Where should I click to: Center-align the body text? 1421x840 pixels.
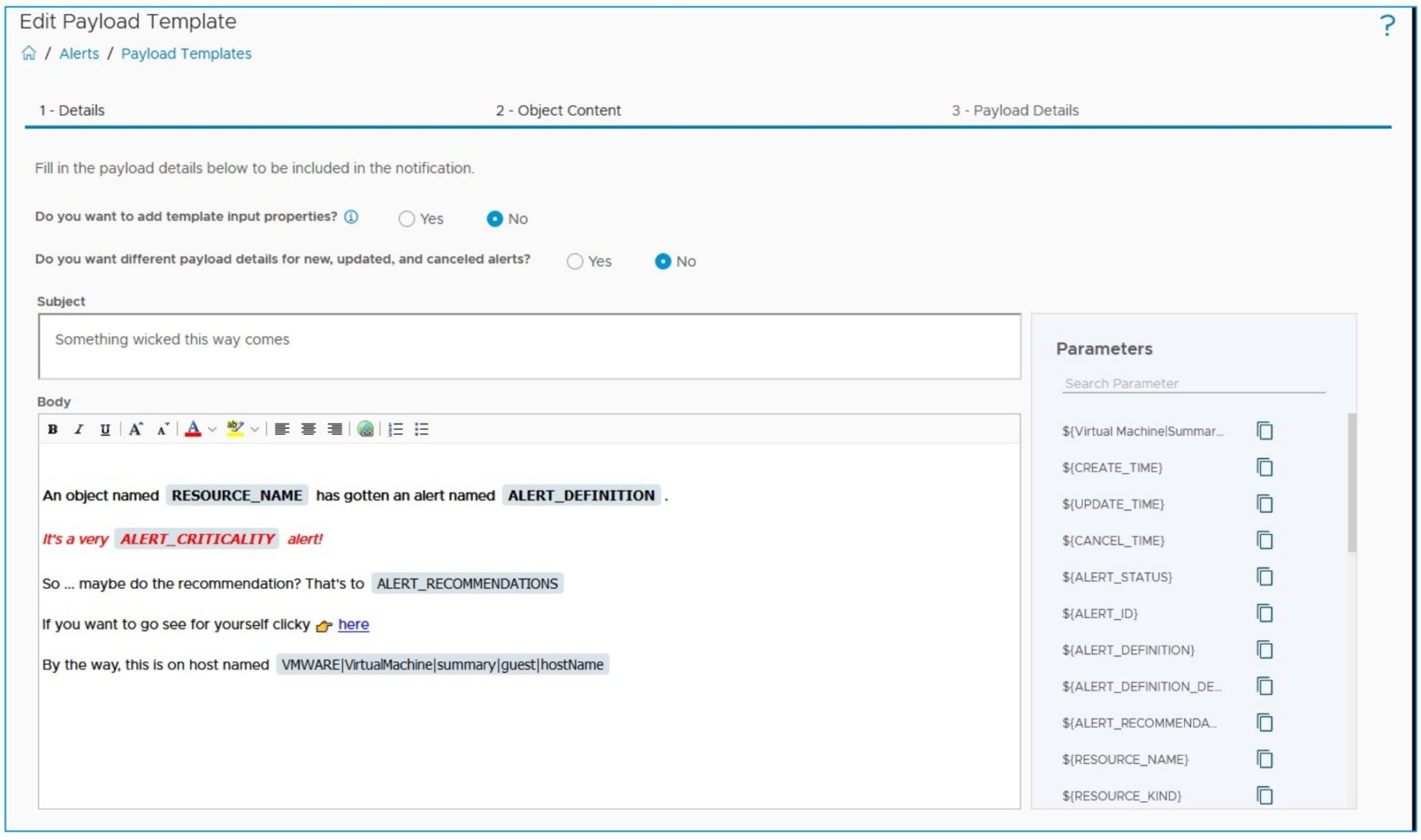coord(309,429)
